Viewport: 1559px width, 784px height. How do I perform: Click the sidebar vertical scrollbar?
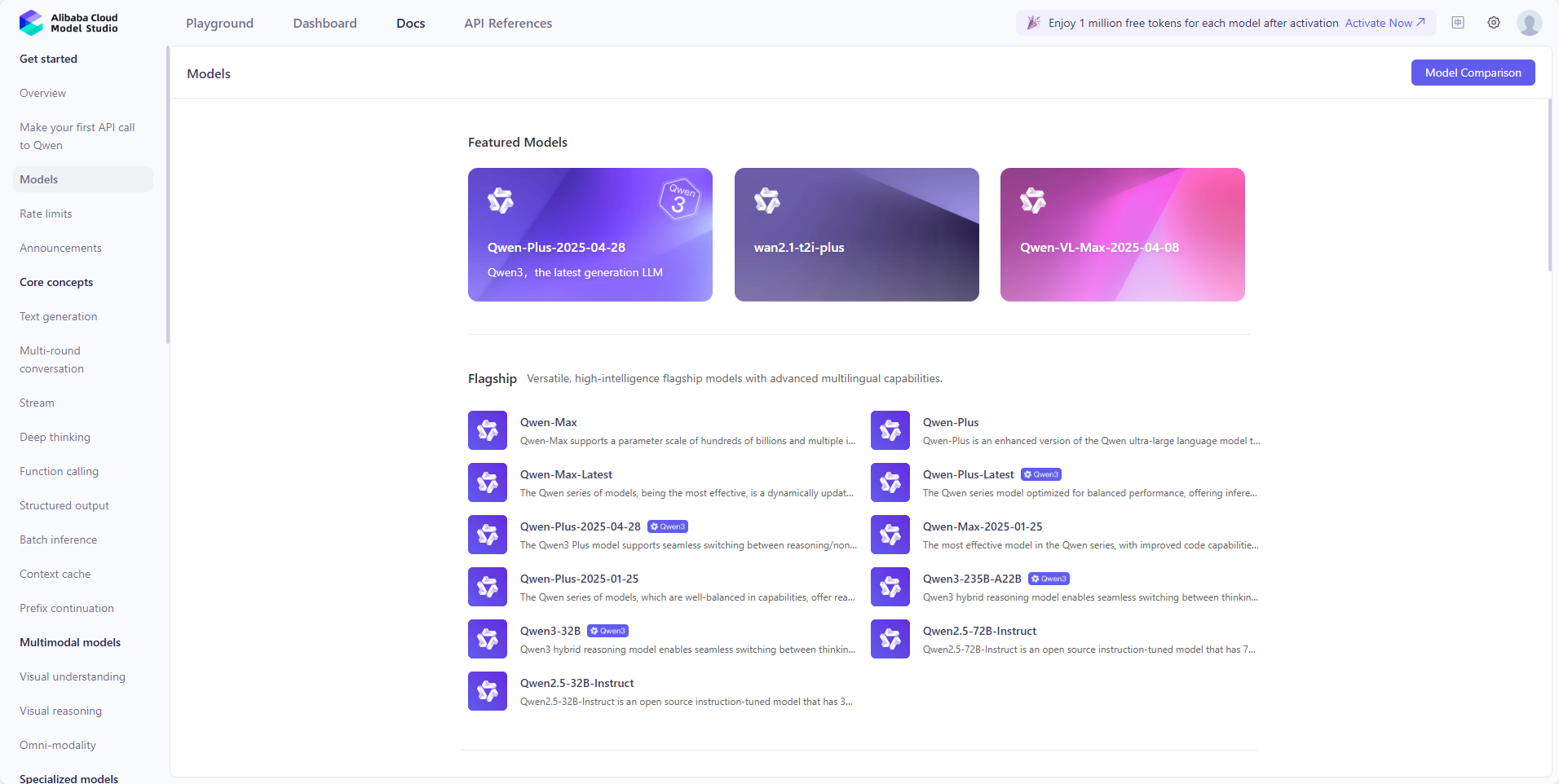click(168, 195)
